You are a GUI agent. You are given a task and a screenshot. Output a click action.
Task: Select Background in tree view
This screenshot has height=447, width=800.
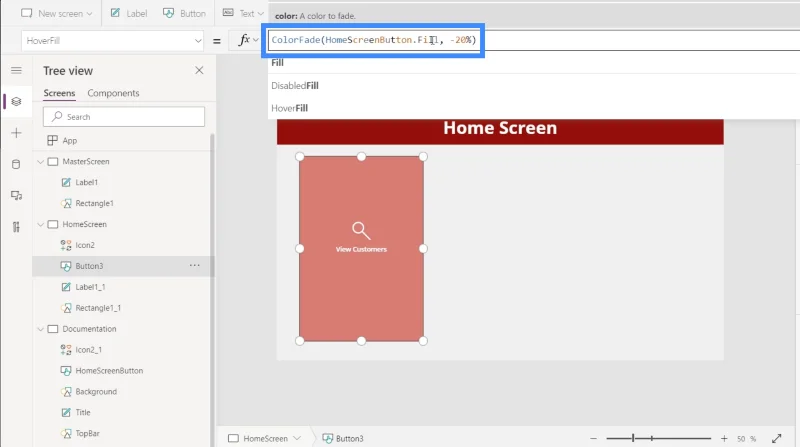[96, 391]
